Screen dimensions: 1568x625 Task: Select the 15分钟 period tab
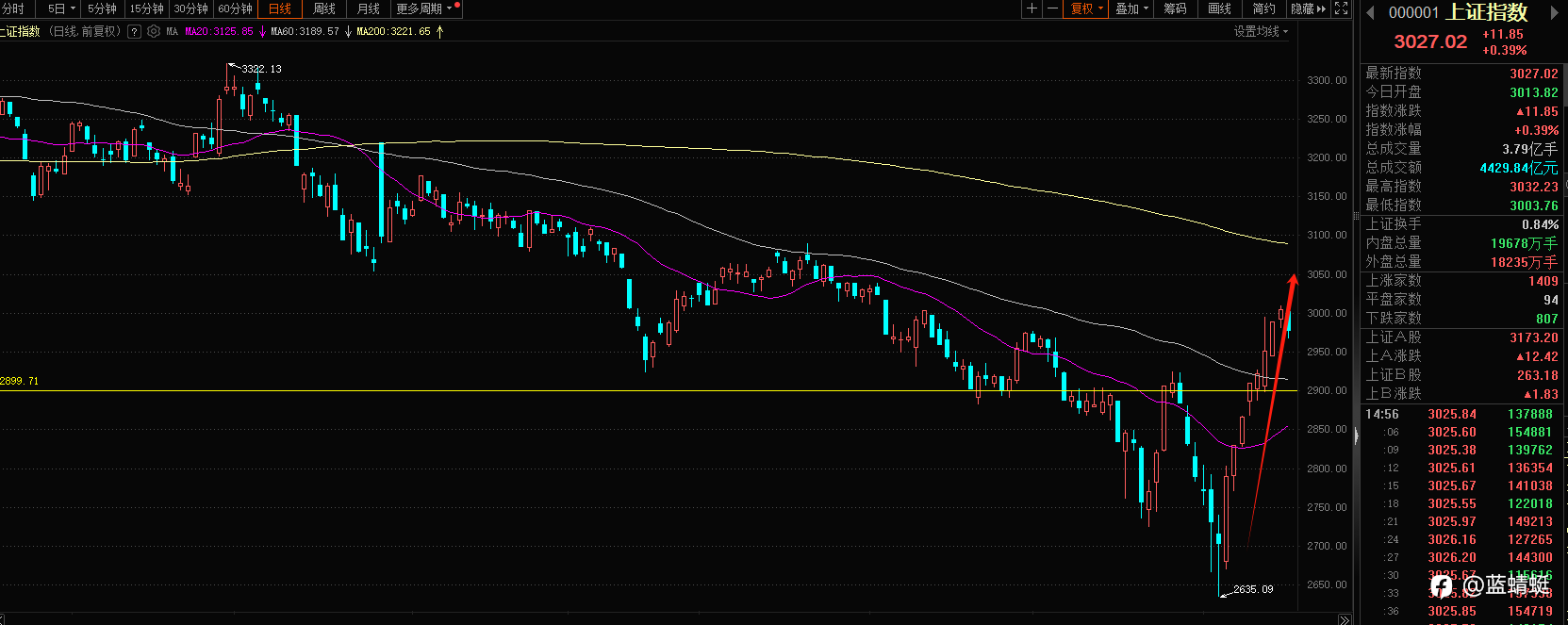point(146,8)
